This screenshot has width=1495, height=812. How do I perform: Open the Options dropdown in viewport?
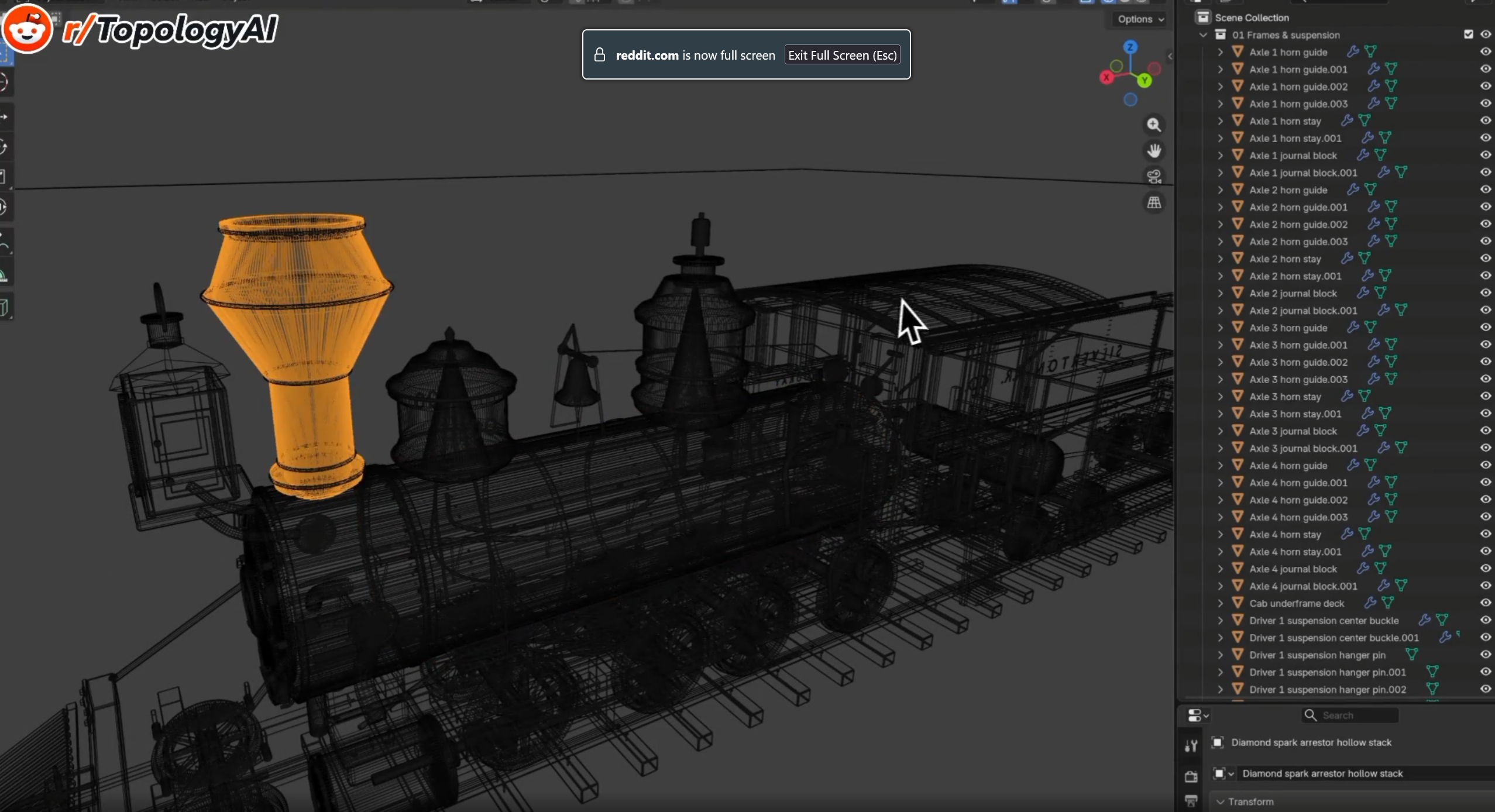1140,19
